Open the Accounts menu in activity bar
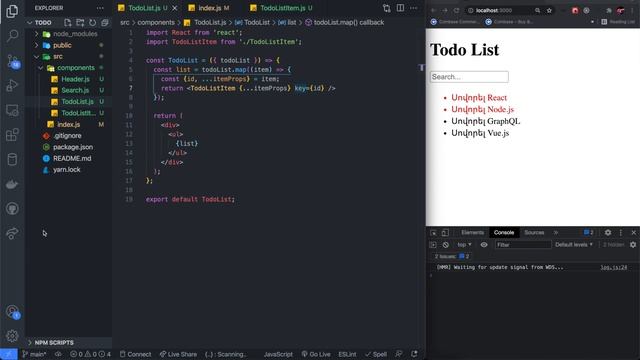640x360 pixels. coord(12,312)
